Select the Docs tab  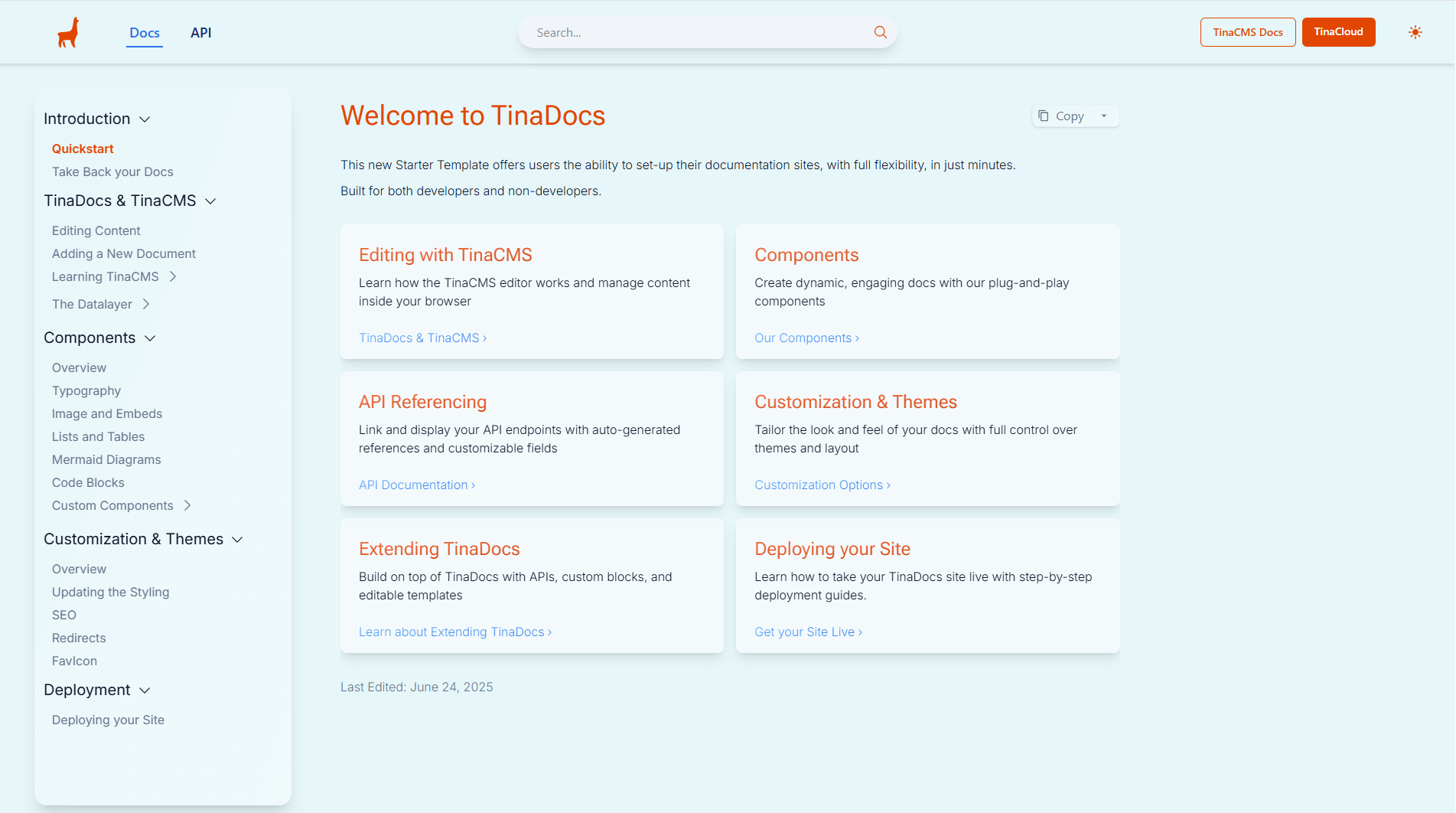(145, 33)
